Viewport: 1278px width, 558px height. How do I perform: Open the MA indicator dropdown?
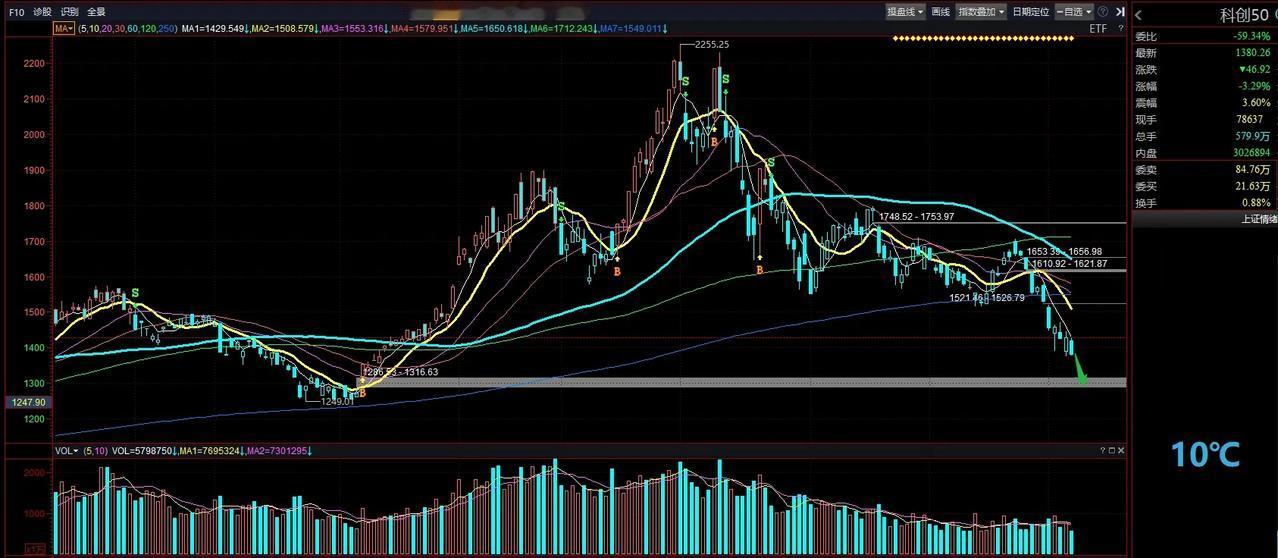point(64,29)
